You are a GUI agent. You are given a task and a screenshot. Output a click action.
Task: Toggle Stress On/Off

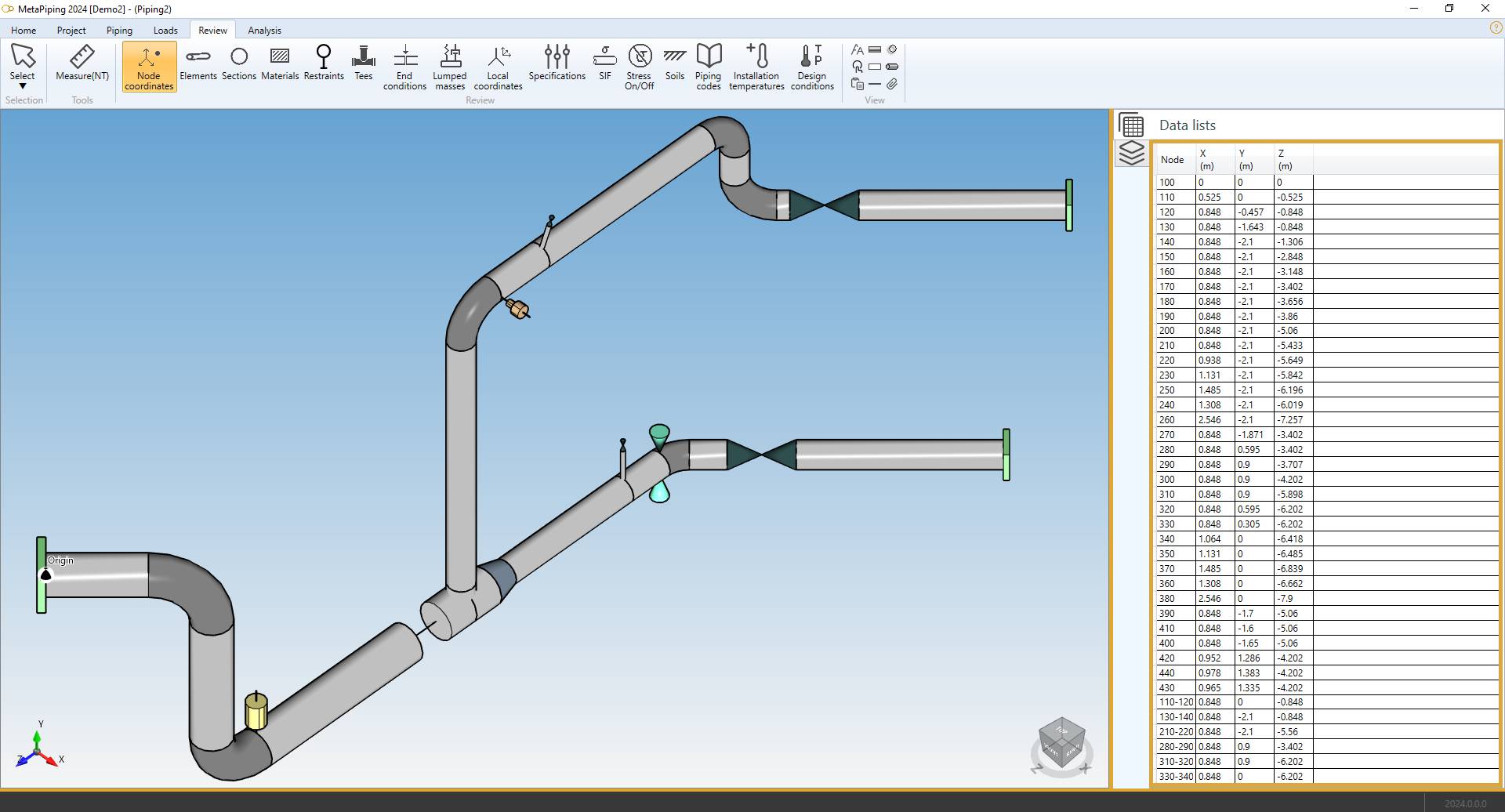640,67
